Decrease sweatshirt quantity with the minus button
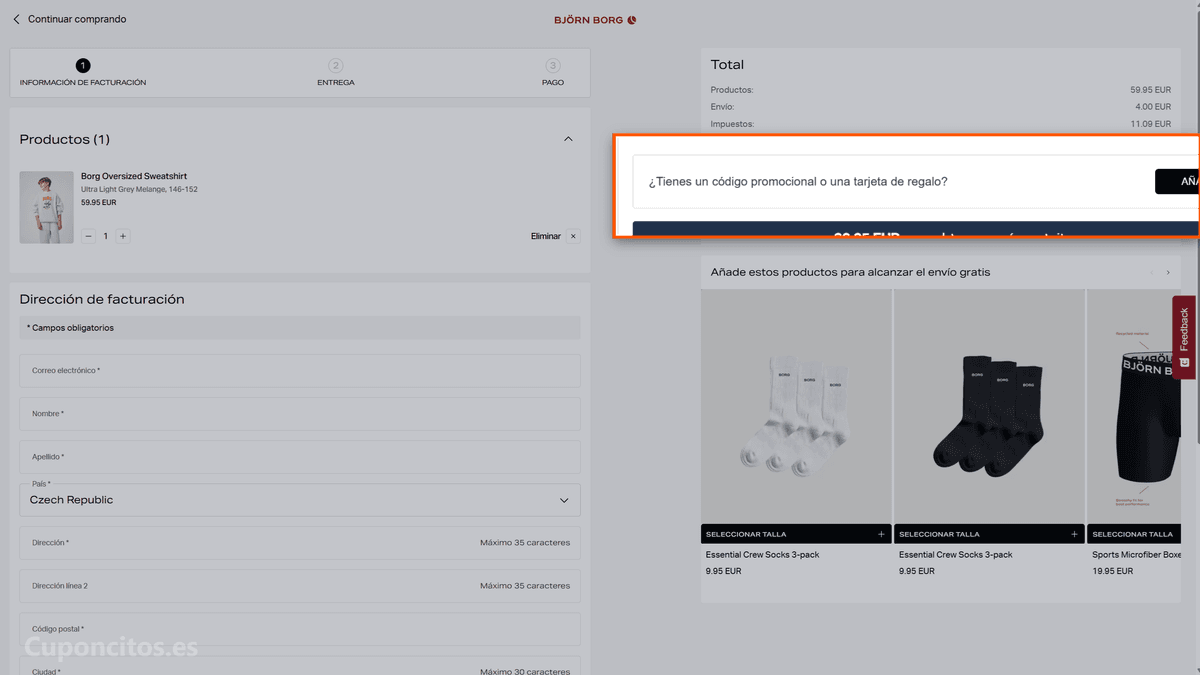This screenshot has width=1200, height=675. [x=89, y=236]
